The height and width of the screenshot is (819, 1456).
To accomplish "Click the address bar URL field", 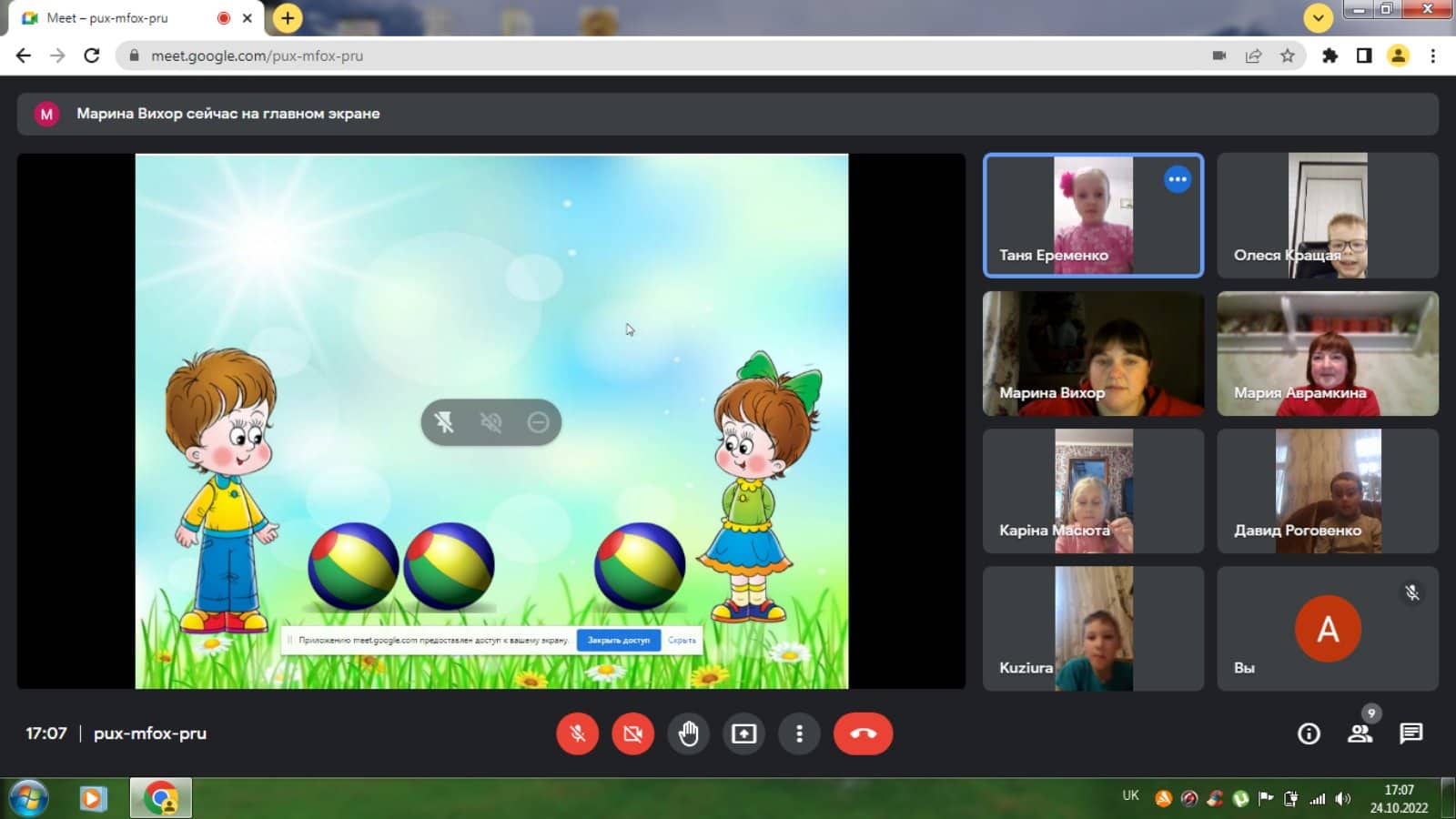I will coord(637,56).
